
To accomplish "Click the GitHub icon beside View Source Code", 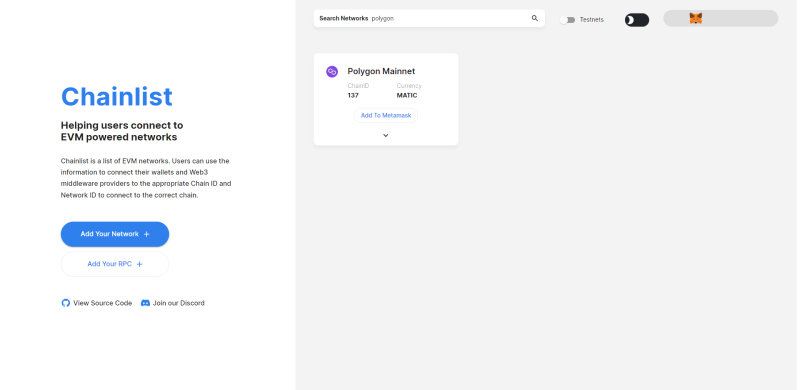I will click(66, 303).
